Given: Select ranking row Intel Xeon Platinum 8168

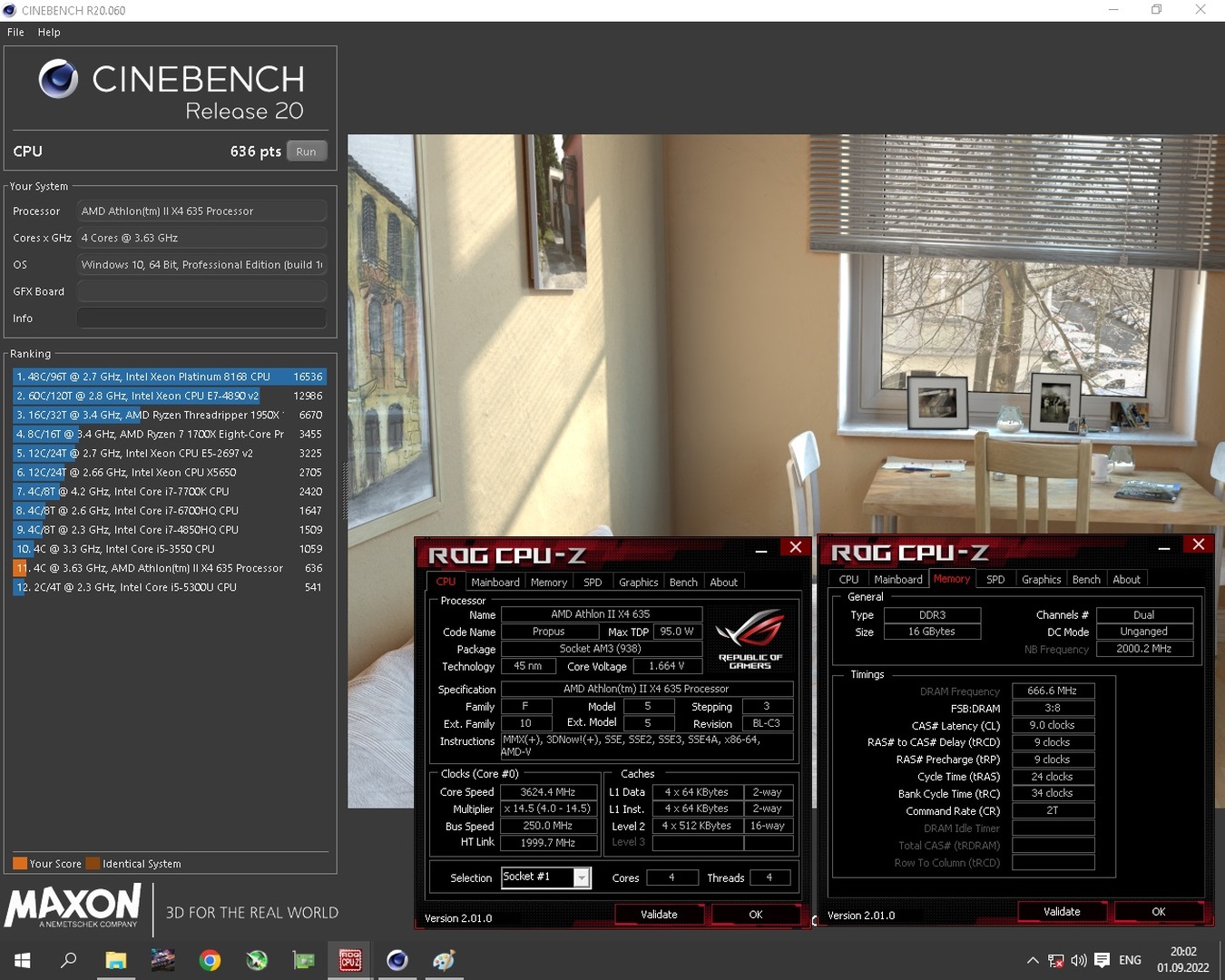Looking at the screenshot, I should pyautogui.click(x=170, y=377).
